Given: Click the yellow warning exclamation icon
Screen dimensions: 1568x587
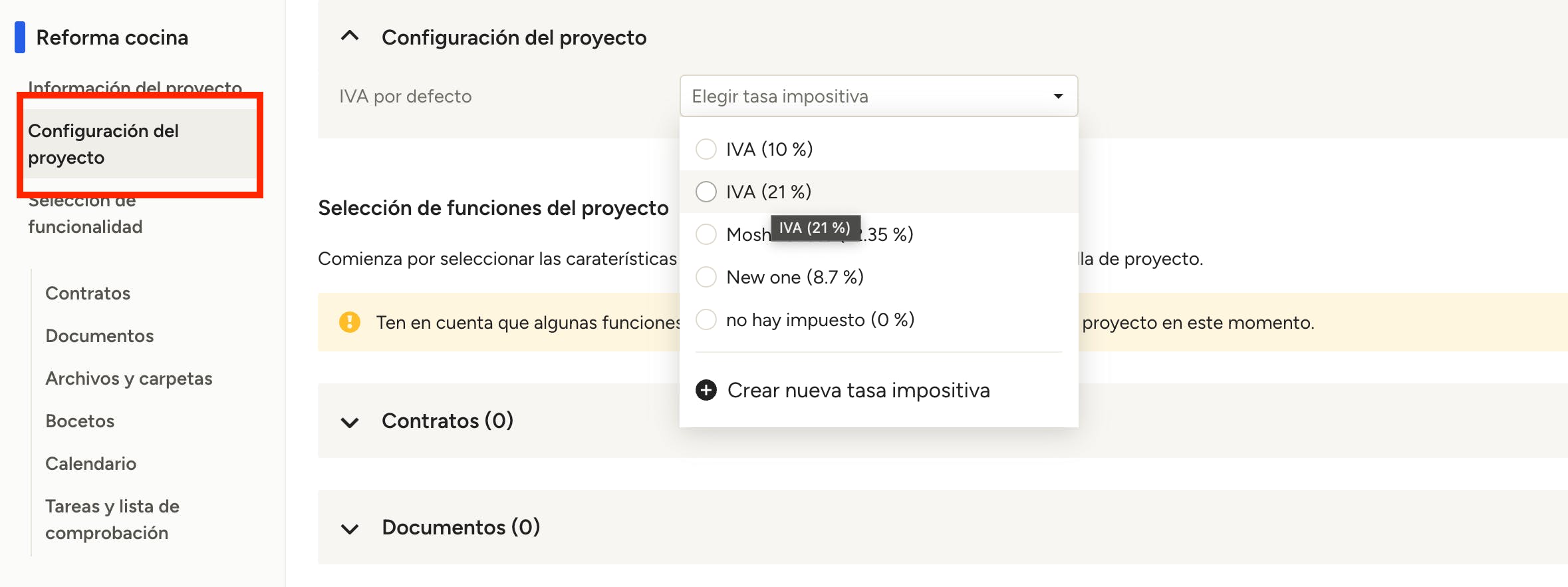Looking at the screenshot, I should (x=349, y=322).
